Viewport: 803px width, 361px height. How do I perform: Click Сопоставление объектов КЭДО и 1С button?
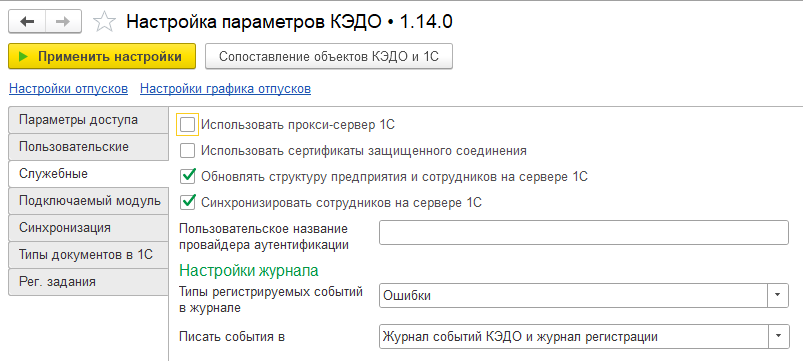(x=329, y=56)
